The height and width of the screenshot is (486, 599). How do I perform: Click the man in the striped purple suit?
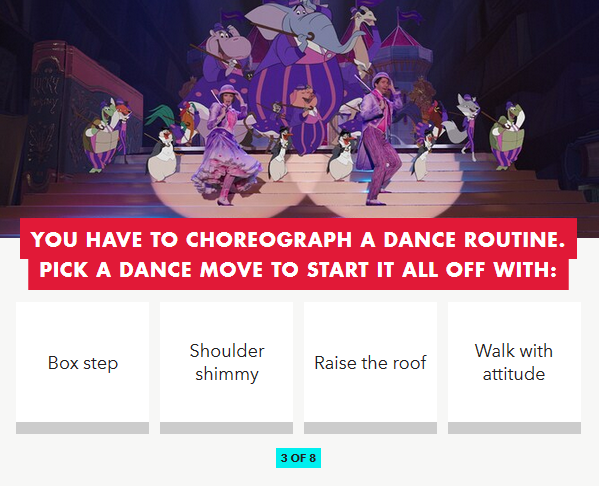[x=380, y=139]
